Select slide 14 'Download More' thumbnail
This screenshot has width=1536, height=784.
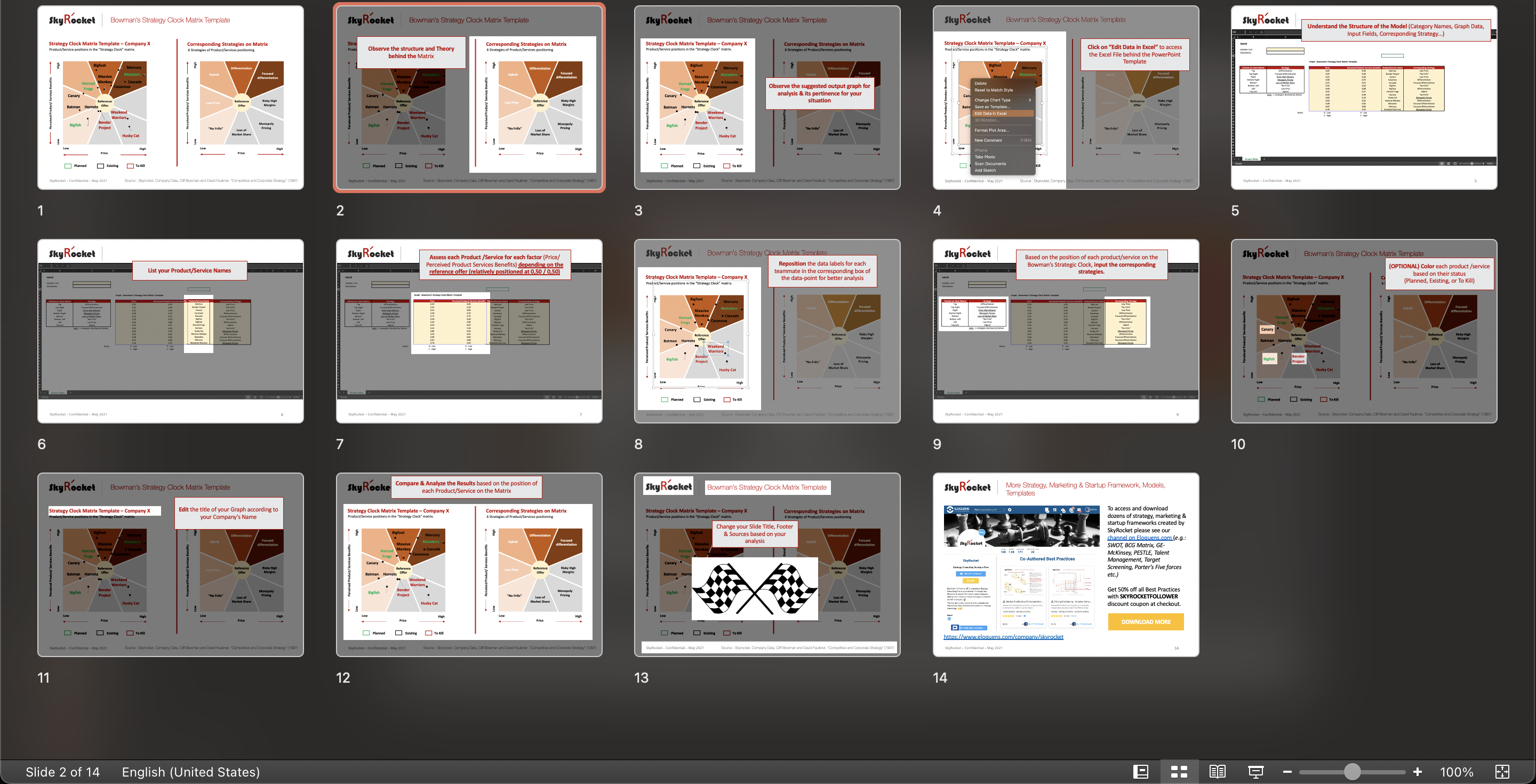click(x=1066, y=565)
